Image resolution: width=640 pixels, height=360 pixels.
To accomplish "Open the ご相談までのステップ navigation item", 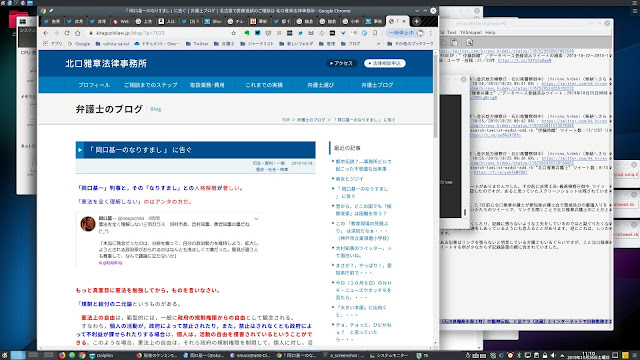I will click(x=151, y=85).
